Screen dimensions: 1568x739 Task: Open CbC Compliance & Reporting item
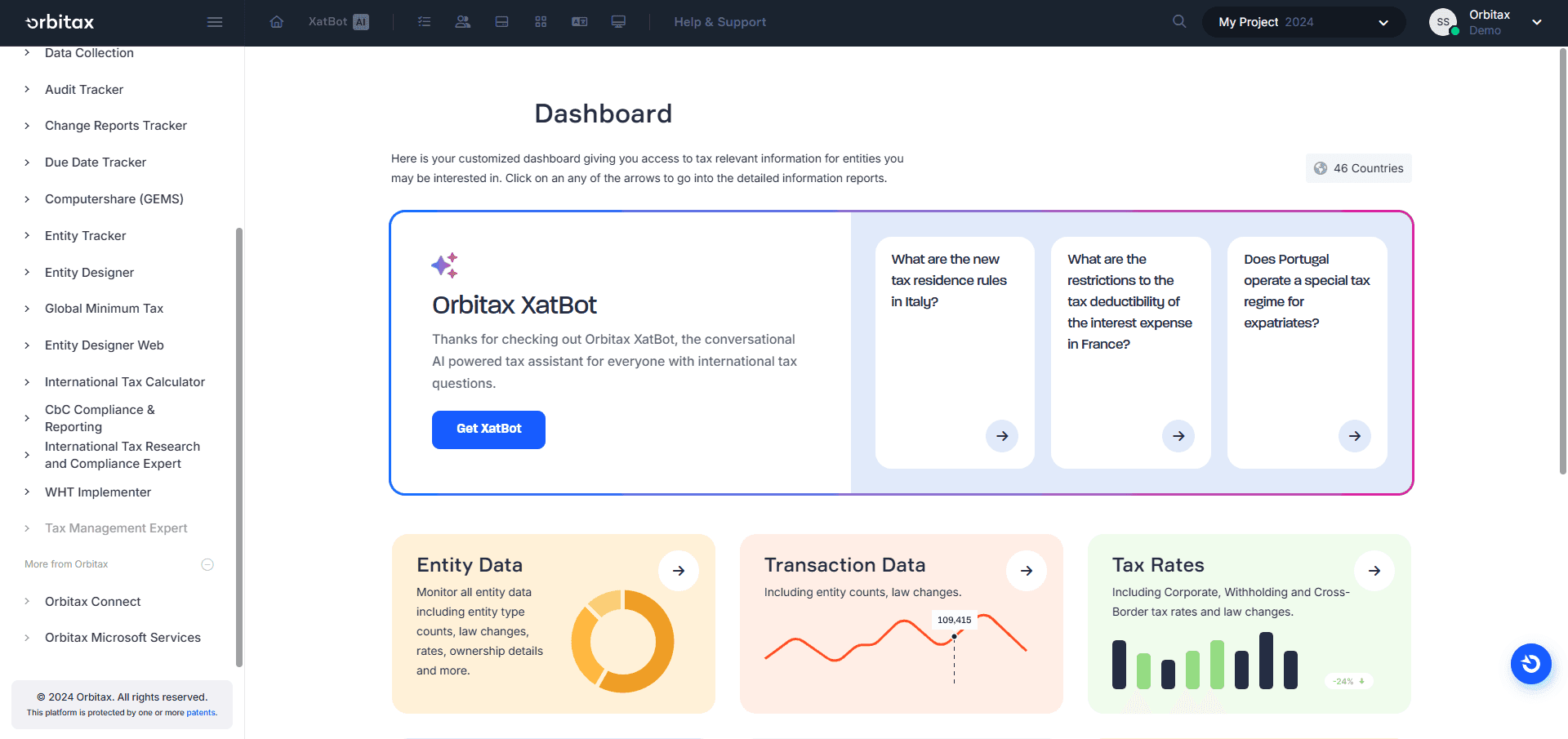tap(100, 418)
